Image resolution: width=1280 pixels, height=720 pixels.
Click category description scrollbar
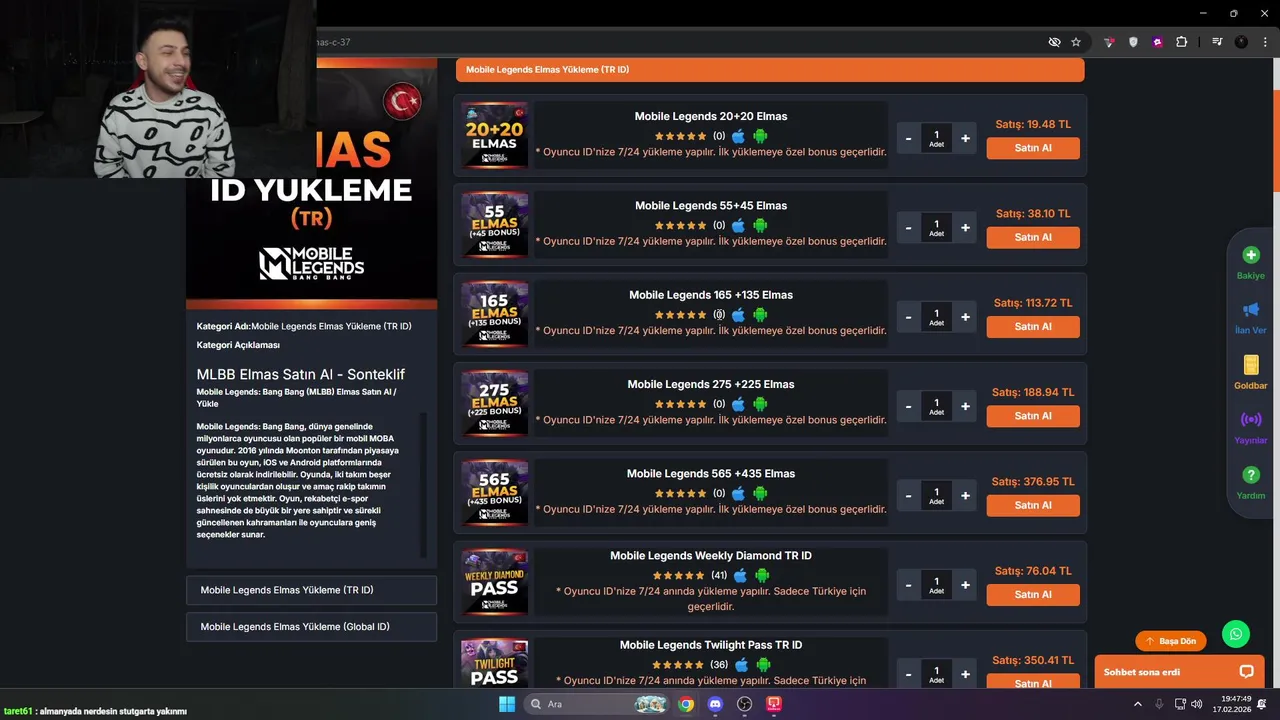click(x=423, y=485)
